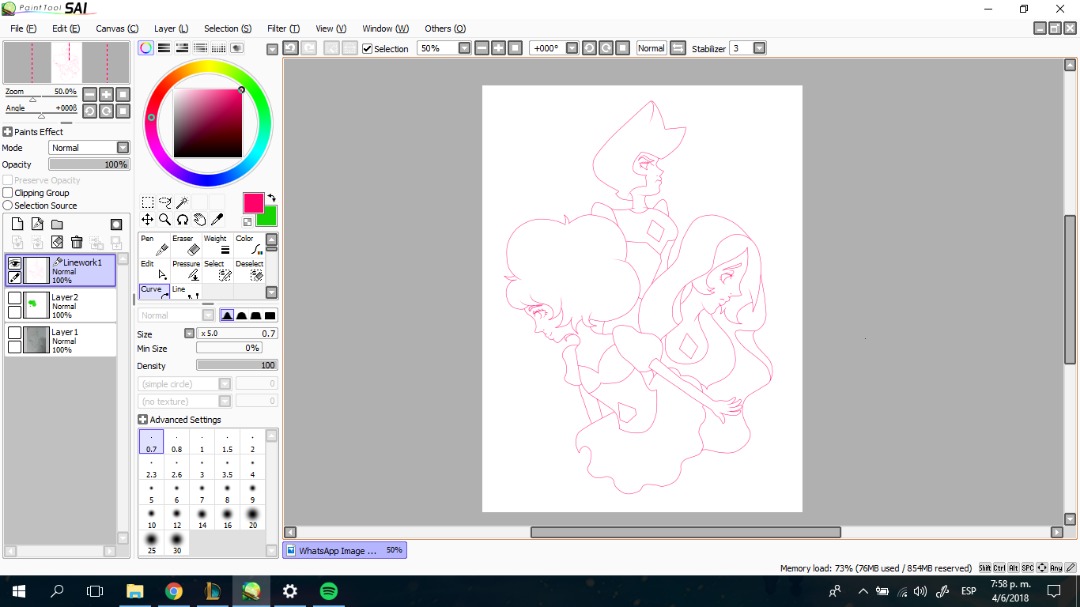
Task: Select the Lasso tool
Action: [165, 203]
